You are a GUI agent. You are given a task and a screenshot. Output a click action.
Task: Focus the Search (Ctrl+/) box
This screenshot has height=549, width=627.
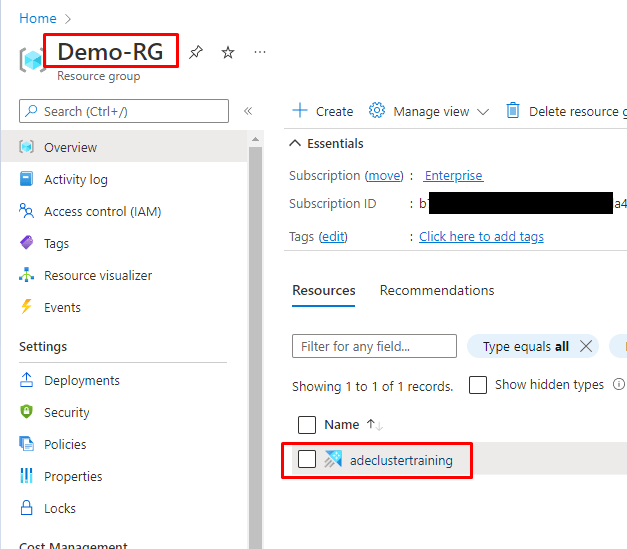[124, 111]
